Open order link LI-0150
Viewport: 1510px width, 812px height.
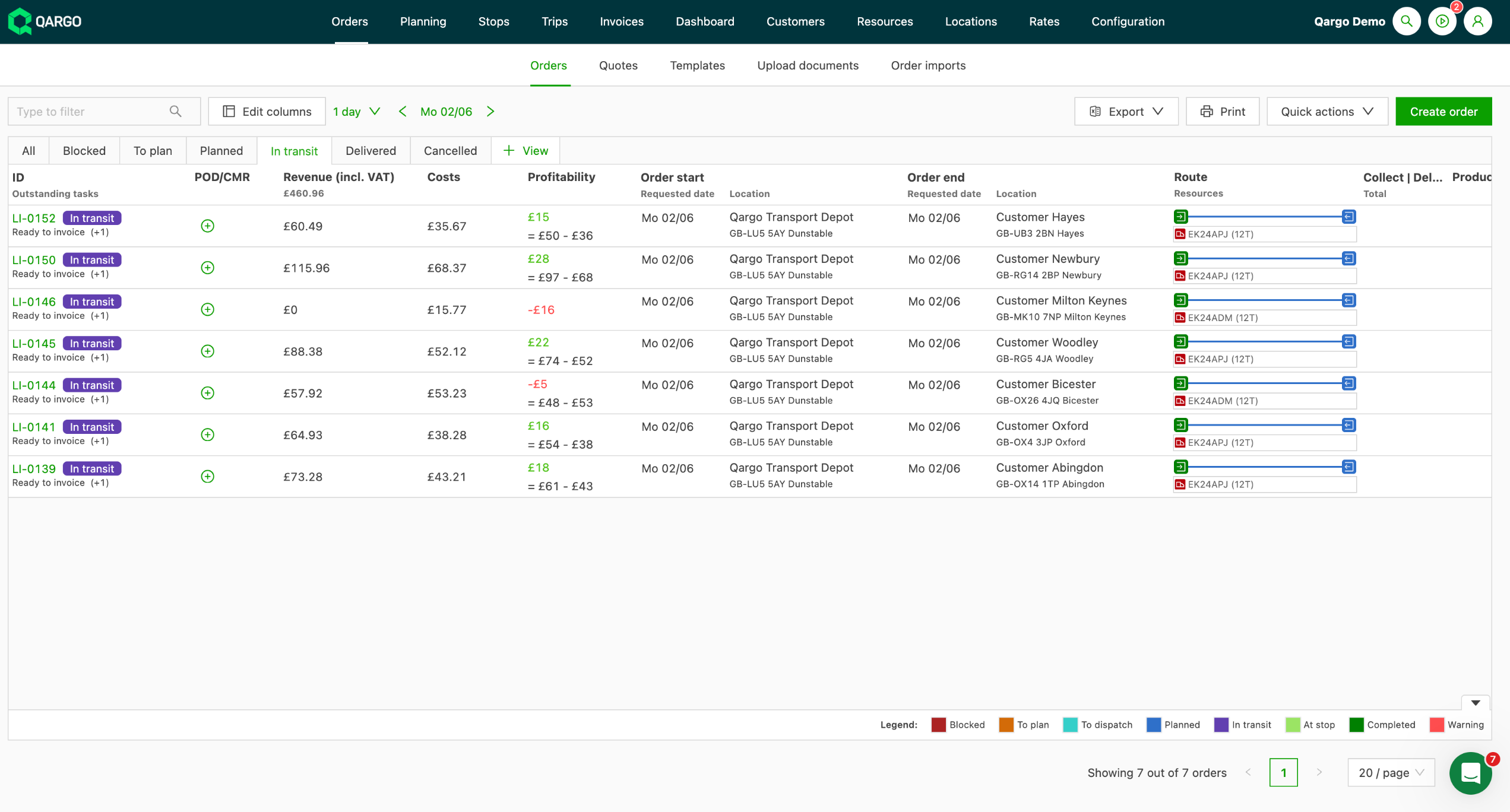34,260
